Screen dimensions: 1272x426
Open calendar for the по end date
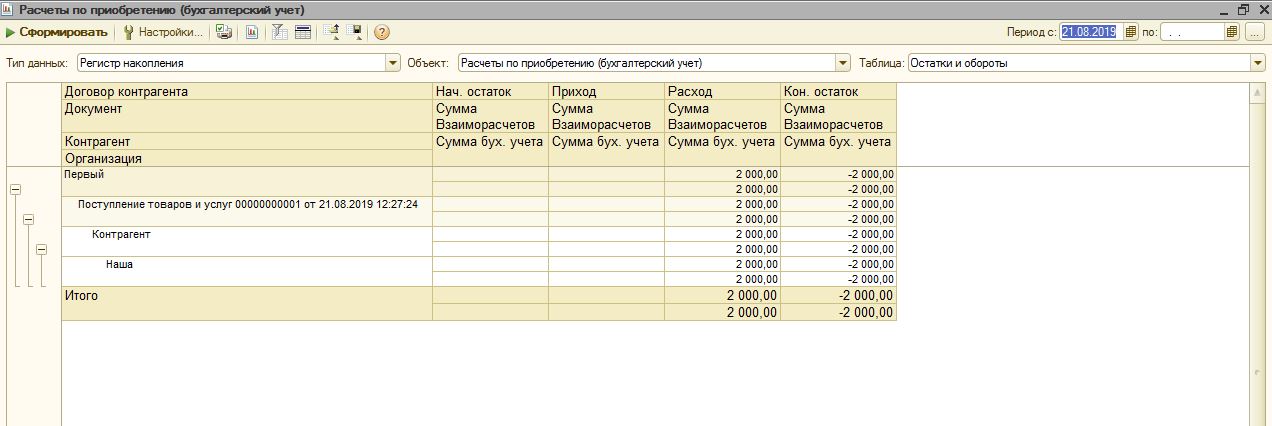coord(1233,32)
